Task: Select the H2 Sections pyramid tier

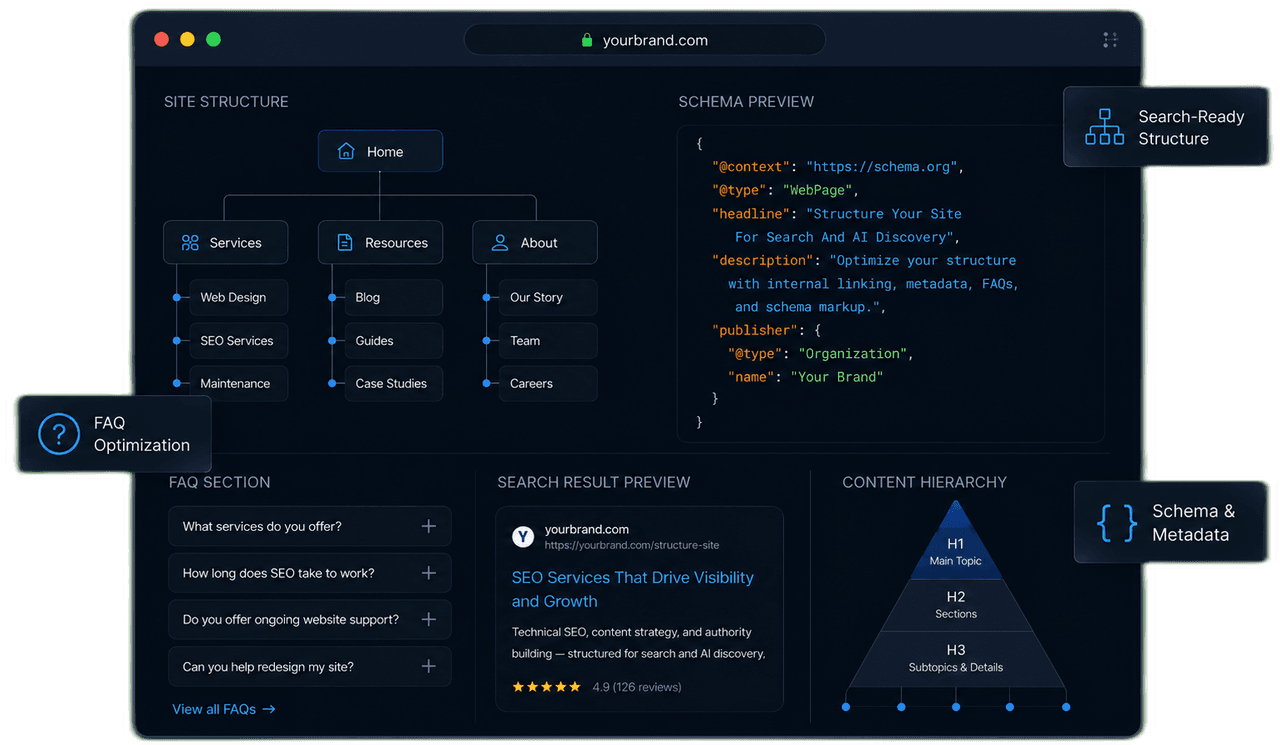Action: 956,605
